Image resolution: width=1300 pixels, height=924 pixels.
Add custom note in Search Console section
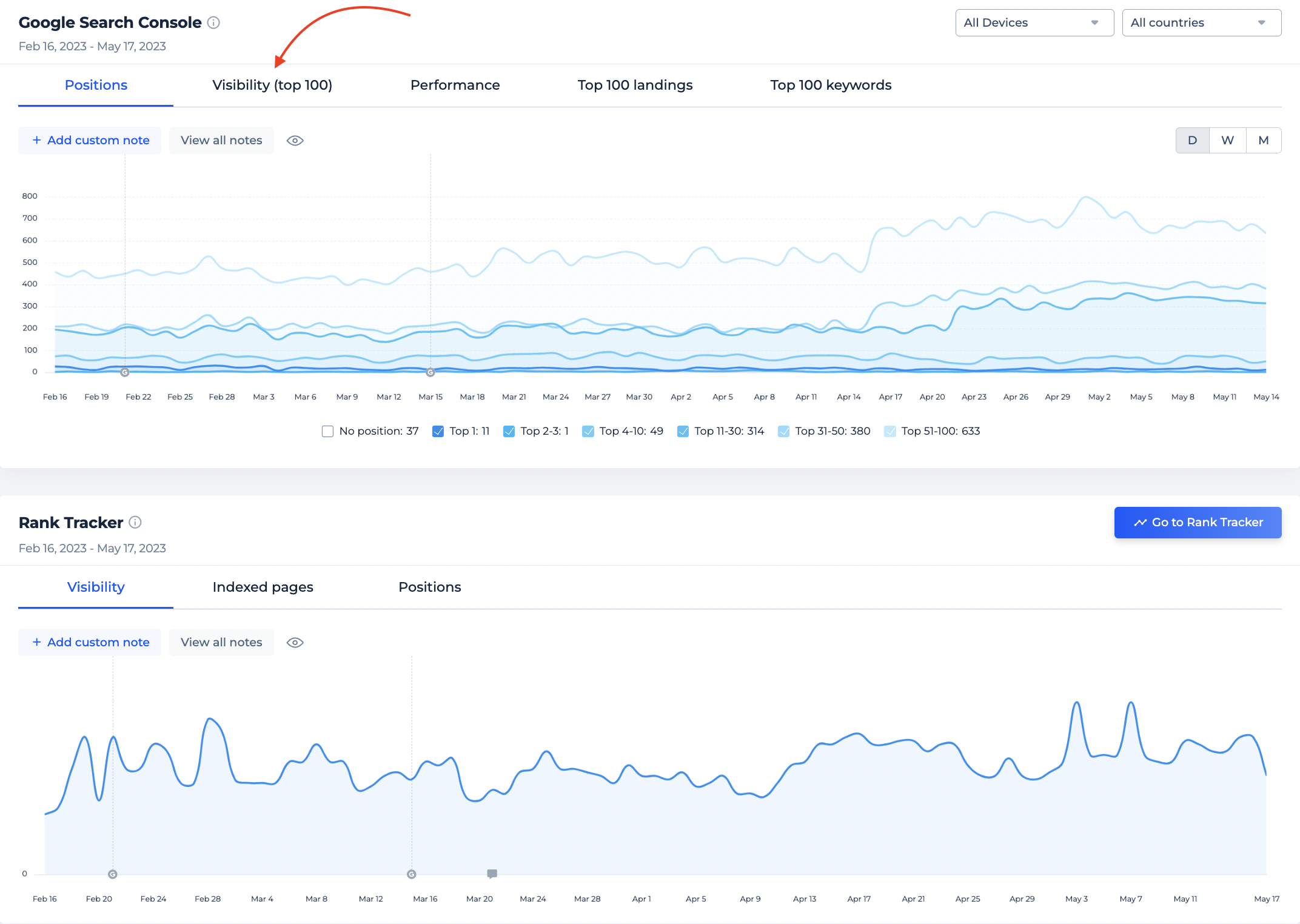click(x=90, y=140)
